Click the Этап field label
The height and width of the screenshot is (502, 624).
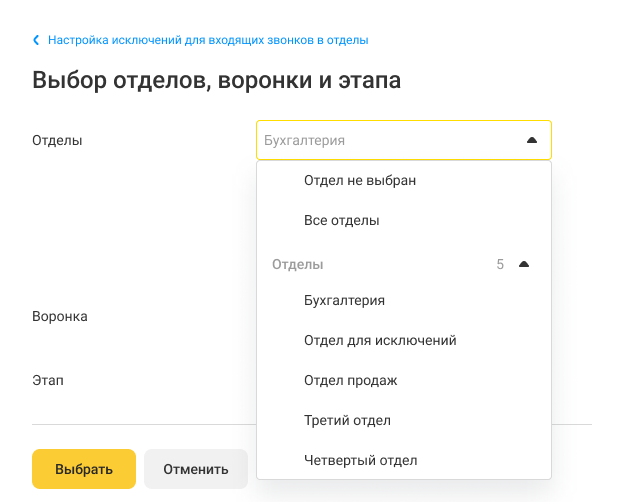pos(48,380)
